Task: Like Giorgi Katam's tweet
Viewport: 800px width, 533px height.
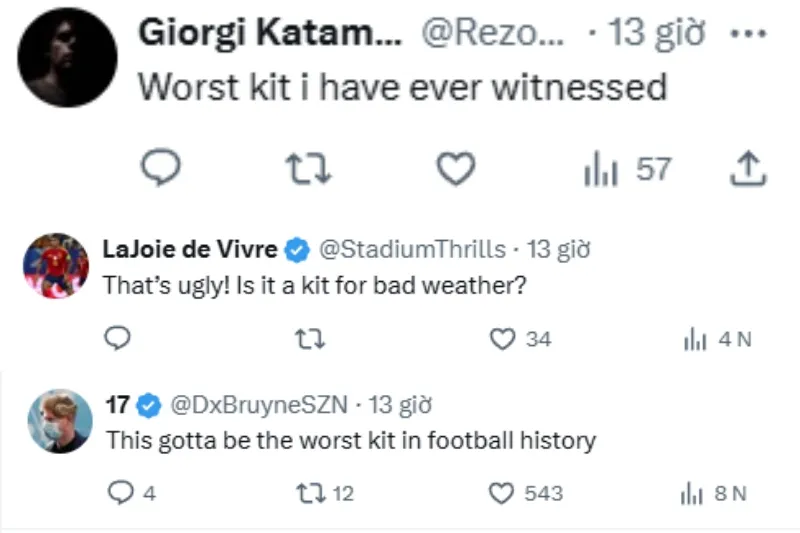Action: (456, 168)
